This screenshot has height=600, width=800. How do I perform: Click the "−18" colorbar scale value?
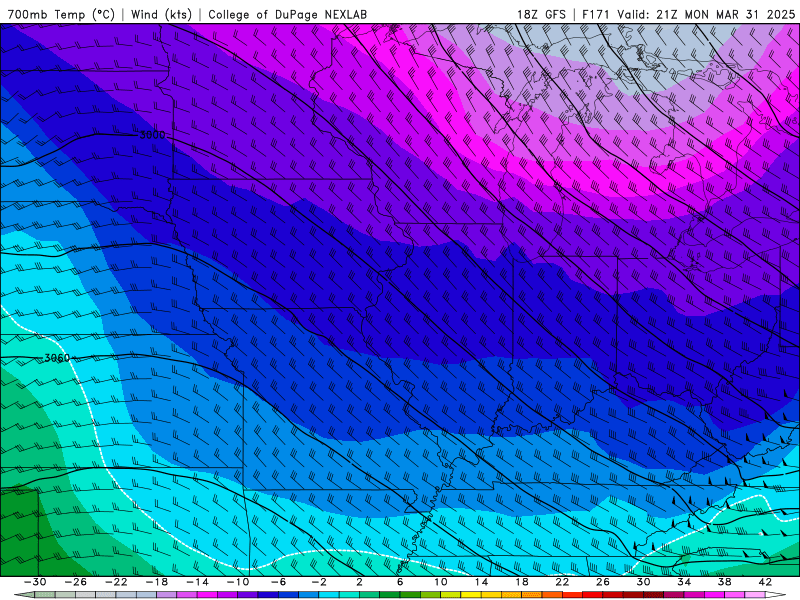[157, 582]
